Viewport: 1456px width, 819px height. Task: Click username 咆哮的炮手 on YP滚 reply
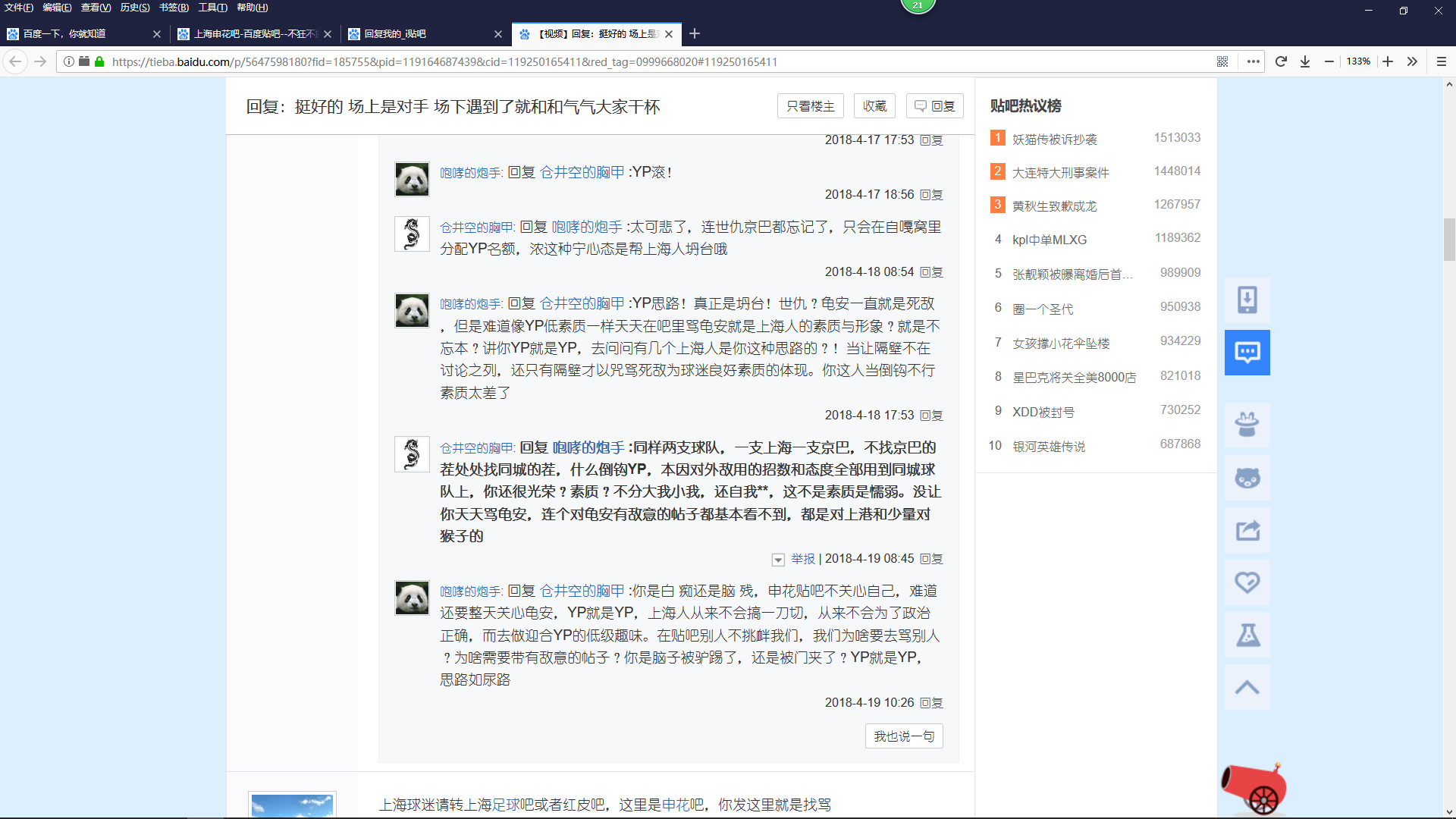tap(470, 173)
